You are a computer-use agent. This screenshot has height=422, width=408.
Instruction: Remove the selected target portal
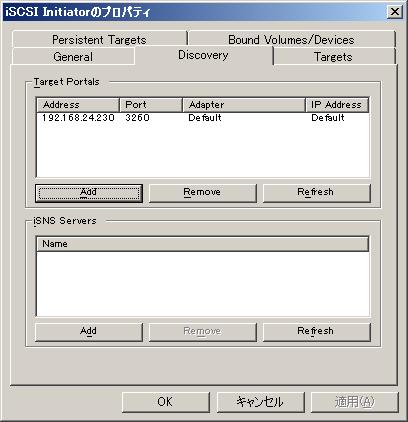[203, 193]
